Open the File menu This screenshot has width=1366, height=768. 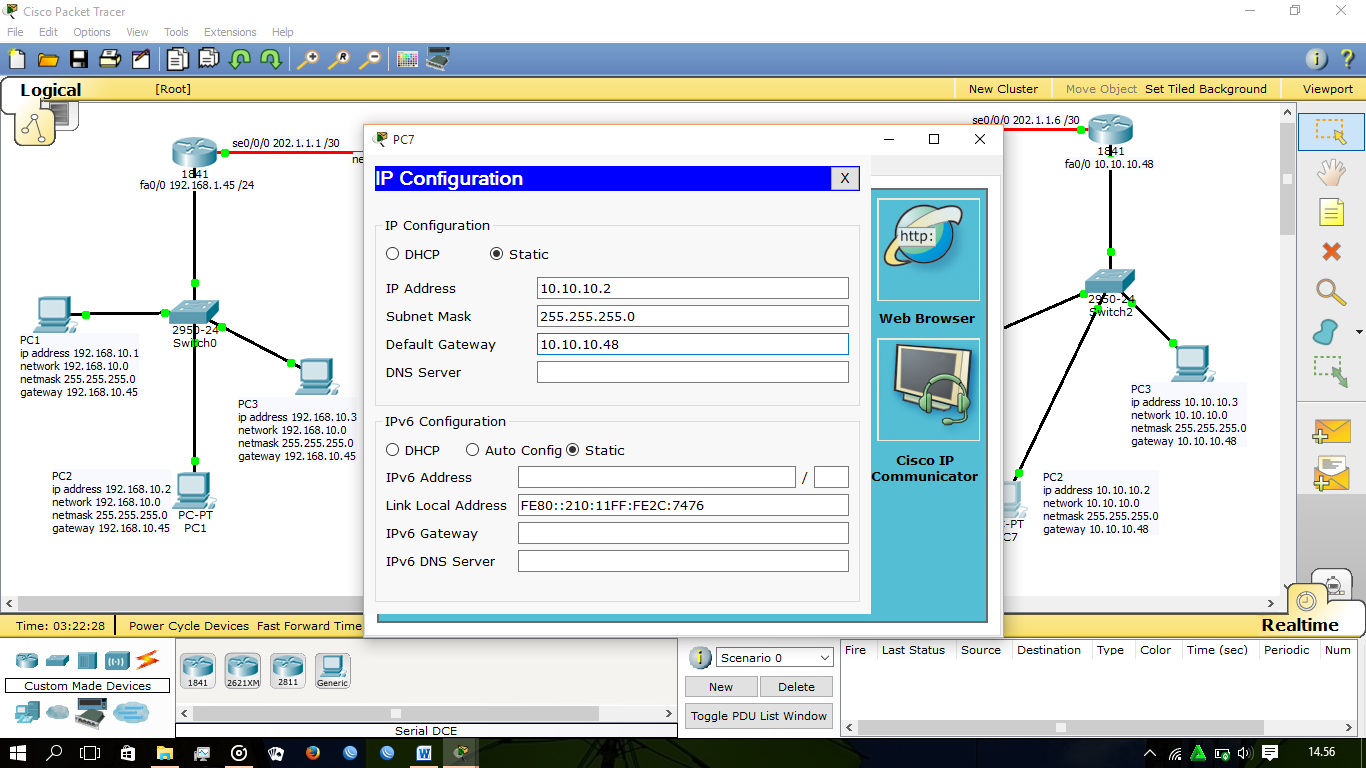click(x=15, y=32)
